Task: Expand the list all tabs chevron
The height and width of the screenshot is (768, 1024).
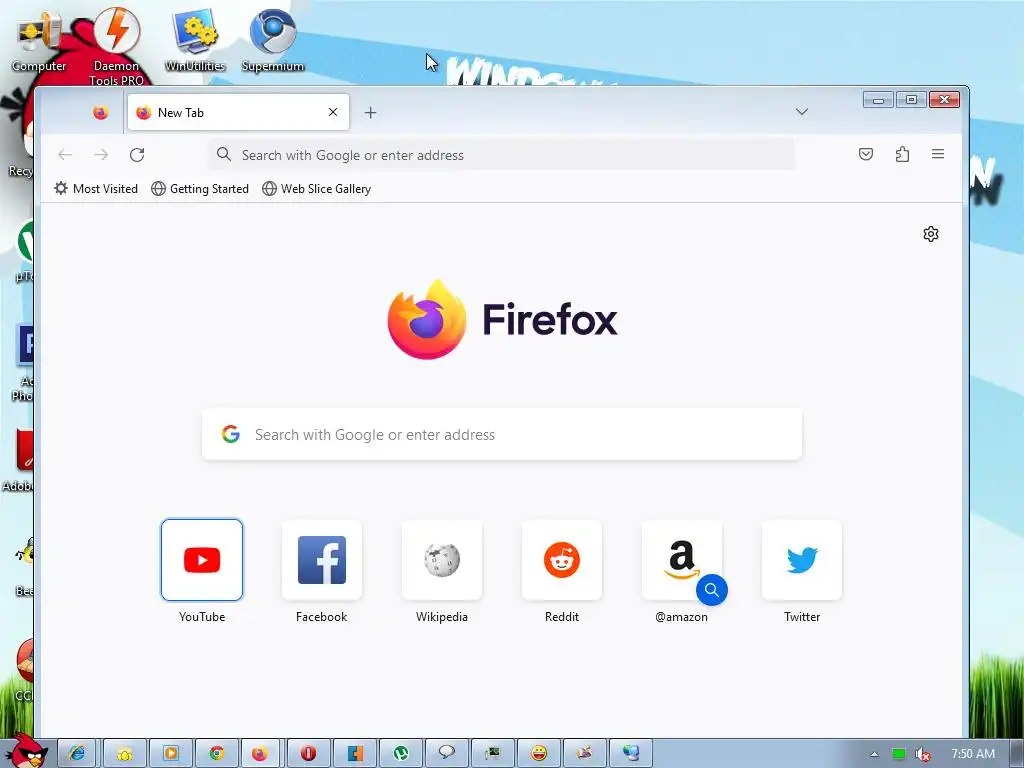Action: click(802, 112)
